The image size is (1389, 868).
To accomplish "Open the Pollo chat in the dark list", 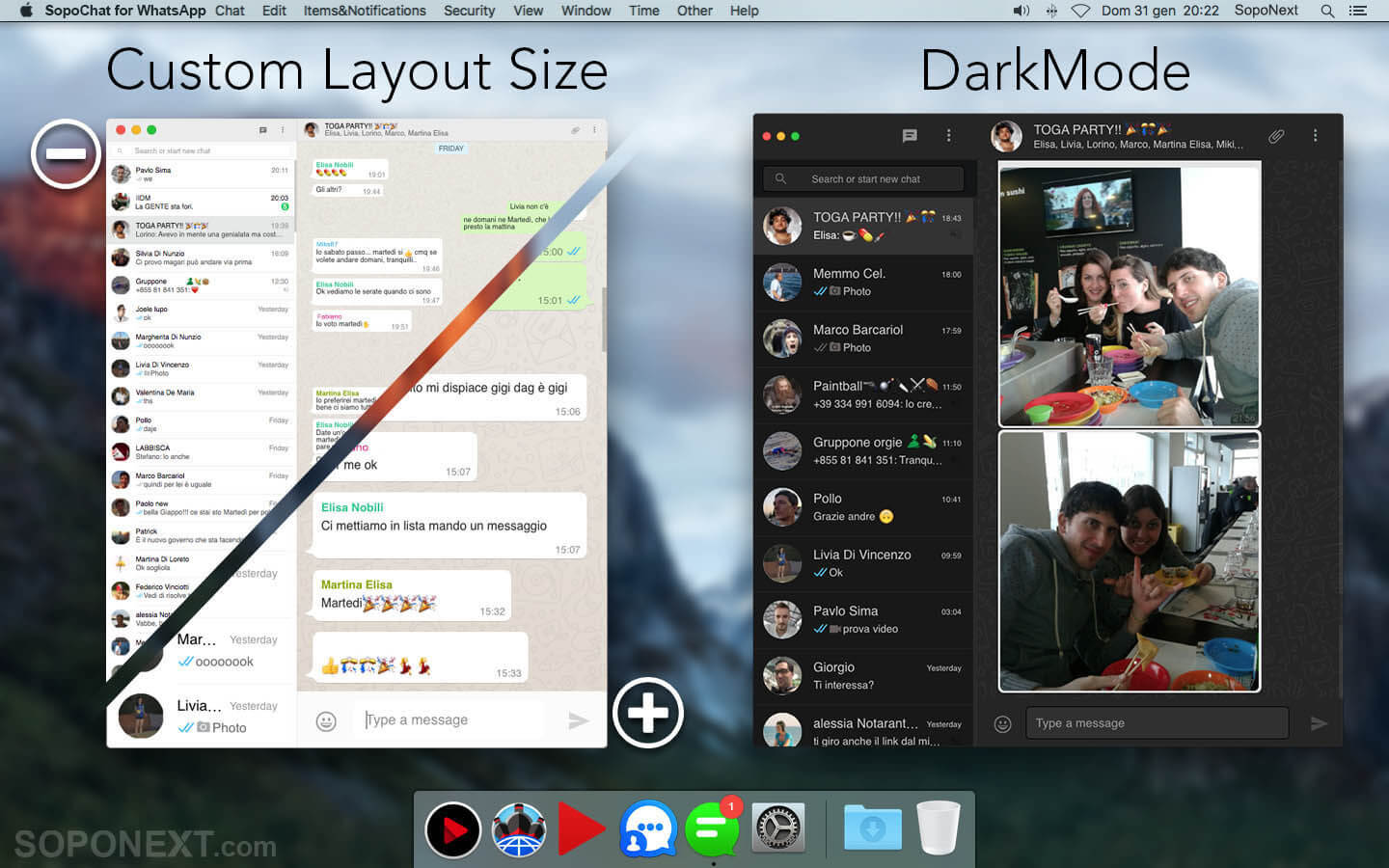I will click(863, 507).
